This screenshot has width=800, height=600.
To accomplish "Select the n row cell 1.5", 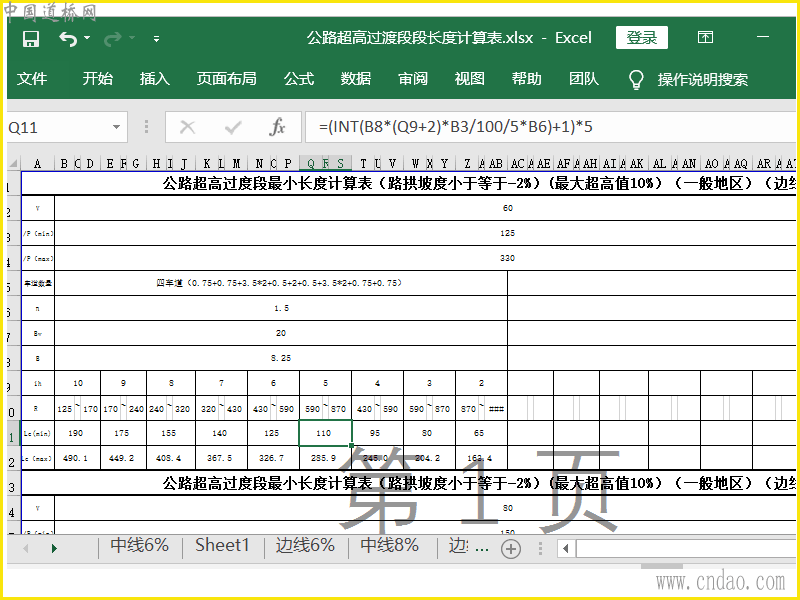I will [x=281, y=308].
